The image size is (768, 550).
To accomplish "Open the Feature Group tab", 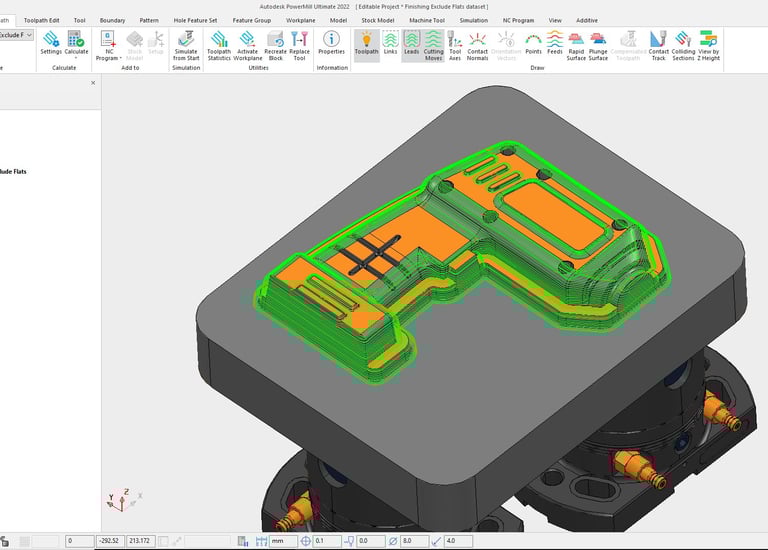I will (x=251, y=21).
